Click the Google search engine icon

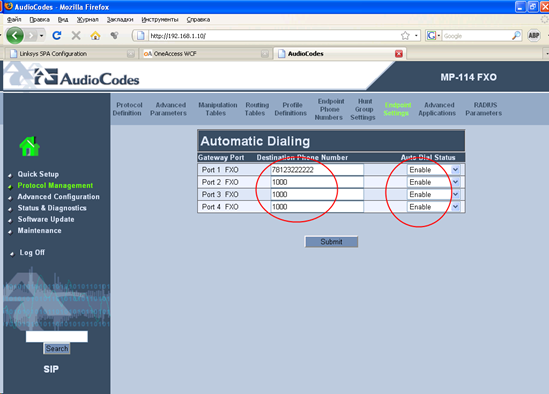[x=431, y=35]
